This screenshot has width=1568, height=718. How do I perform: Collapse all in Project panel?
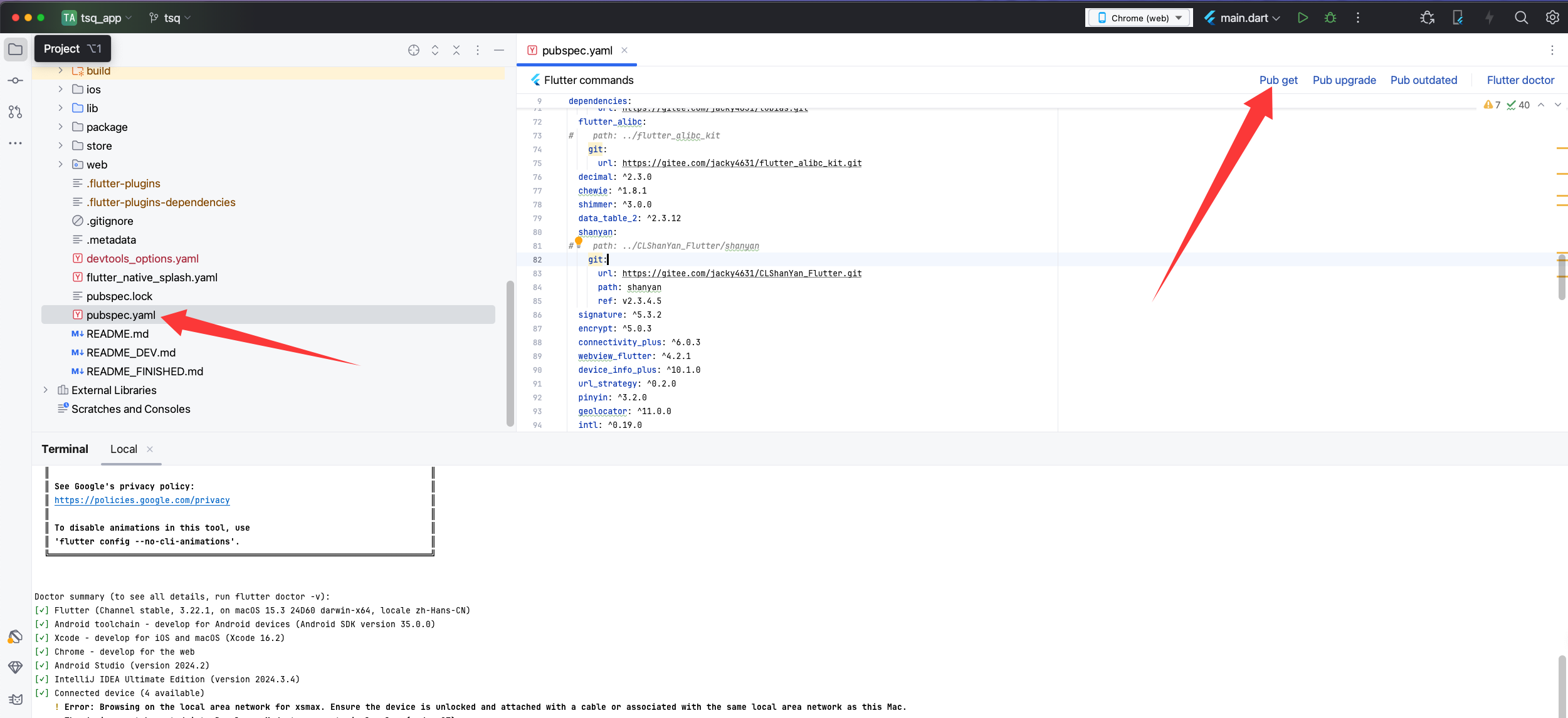(456, 50)
